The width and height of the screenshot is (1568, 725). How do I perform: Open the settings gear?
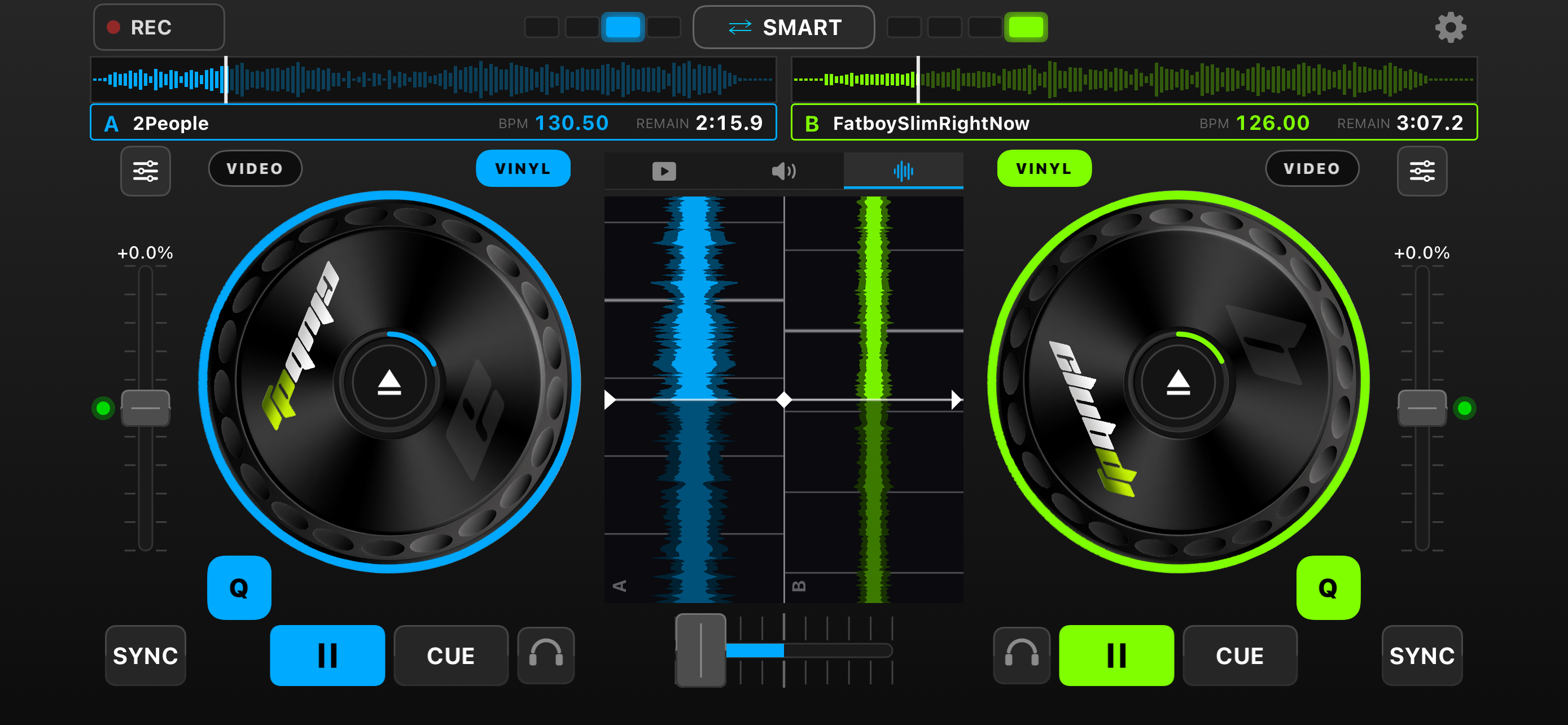tap(1451, 28)
